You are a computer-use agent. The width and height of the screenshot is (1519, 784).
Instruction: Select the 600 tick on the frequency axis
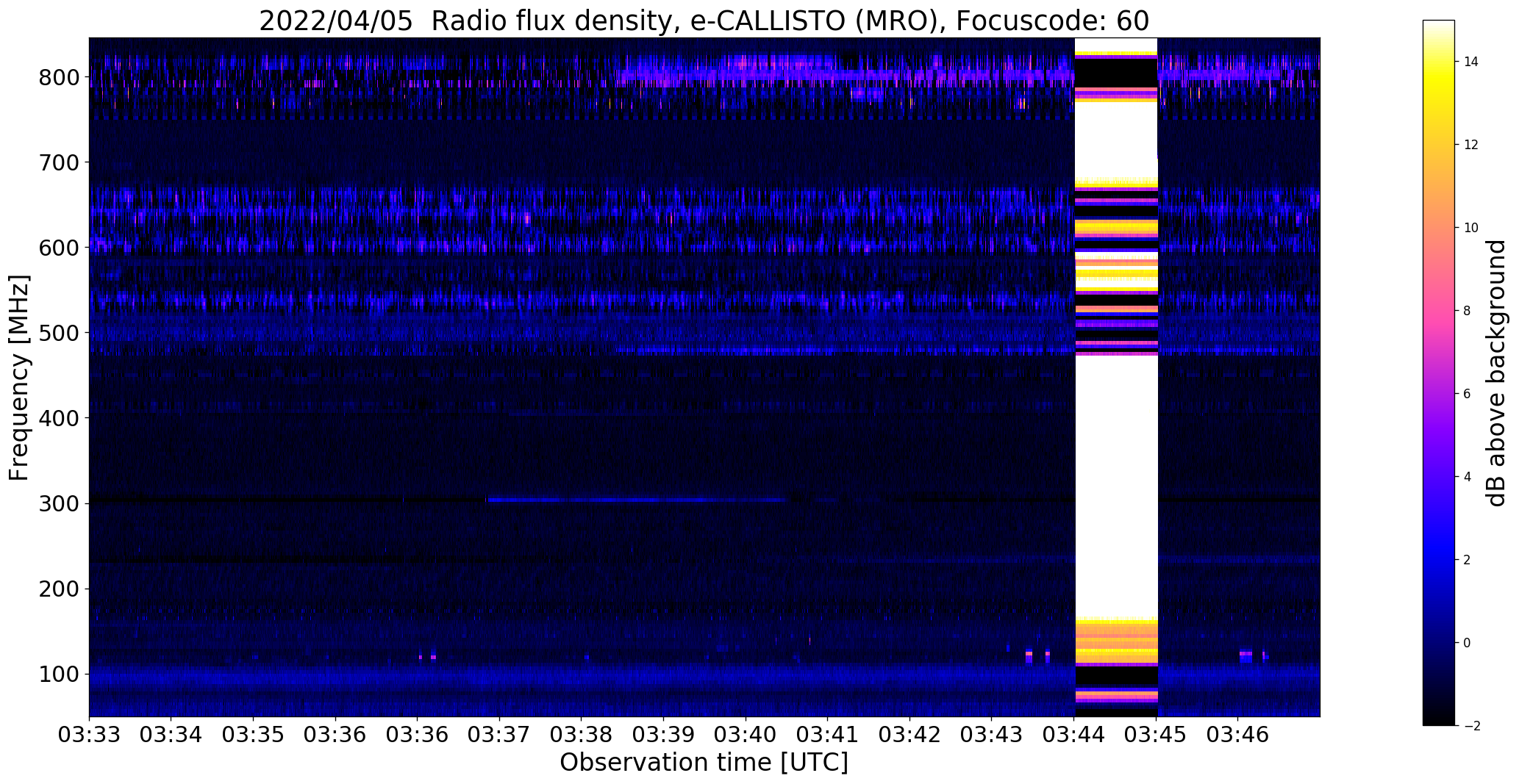pyautogui.click(x=58, y=248)
